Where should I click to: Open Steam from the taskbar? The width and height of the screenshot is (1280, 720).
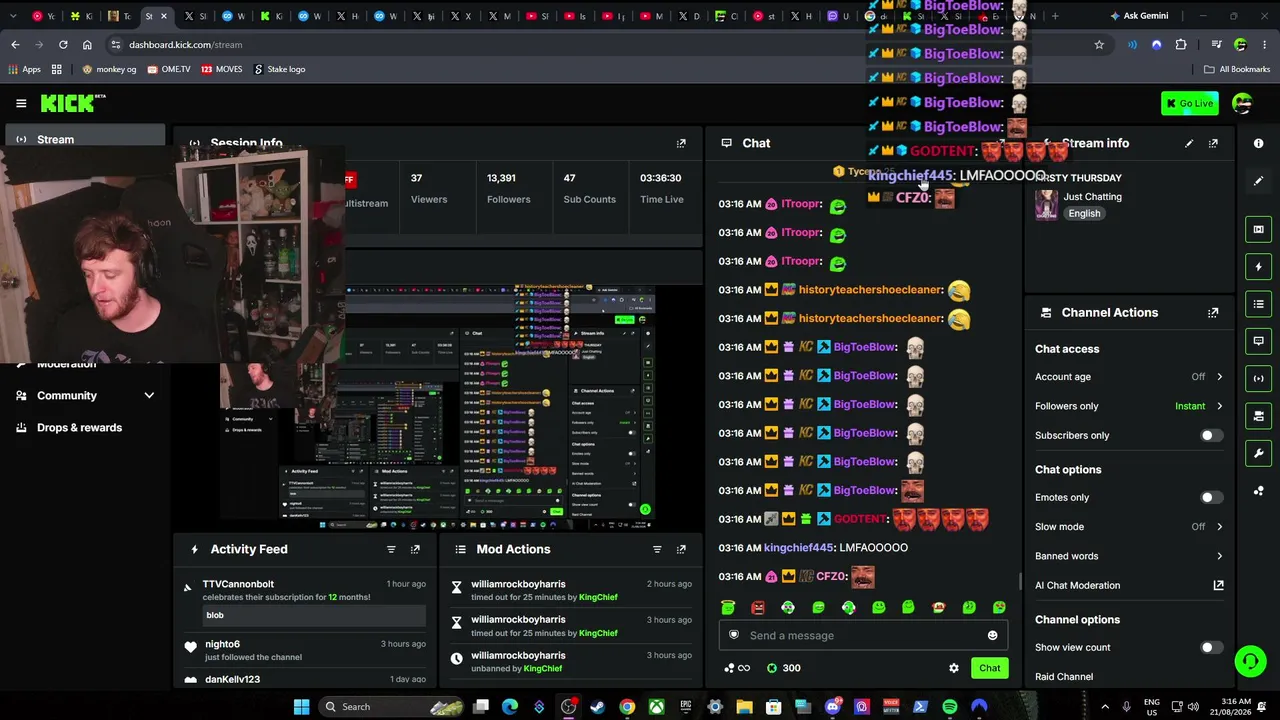click(x=598, y=707)
